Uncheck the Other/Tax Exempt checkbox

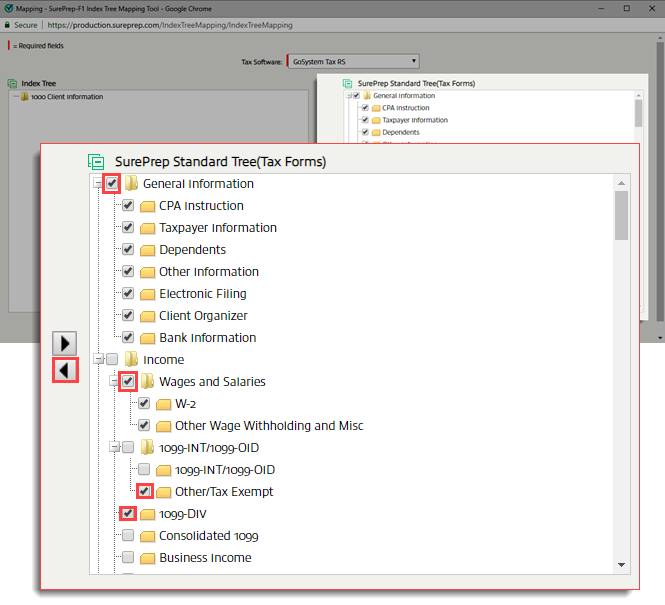[x=144, y=492]
